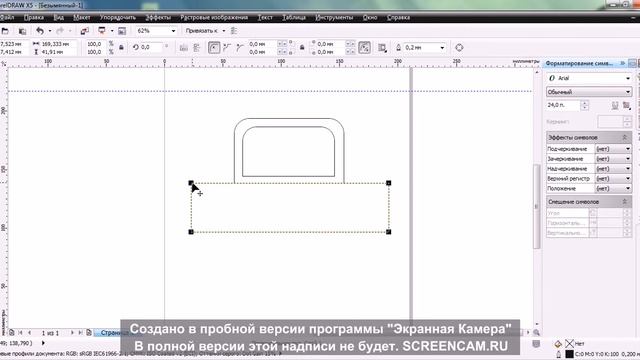Click the Open file icon in the toolbar
The width and height of the screenshot is (640, 360).
click(5, 31)
